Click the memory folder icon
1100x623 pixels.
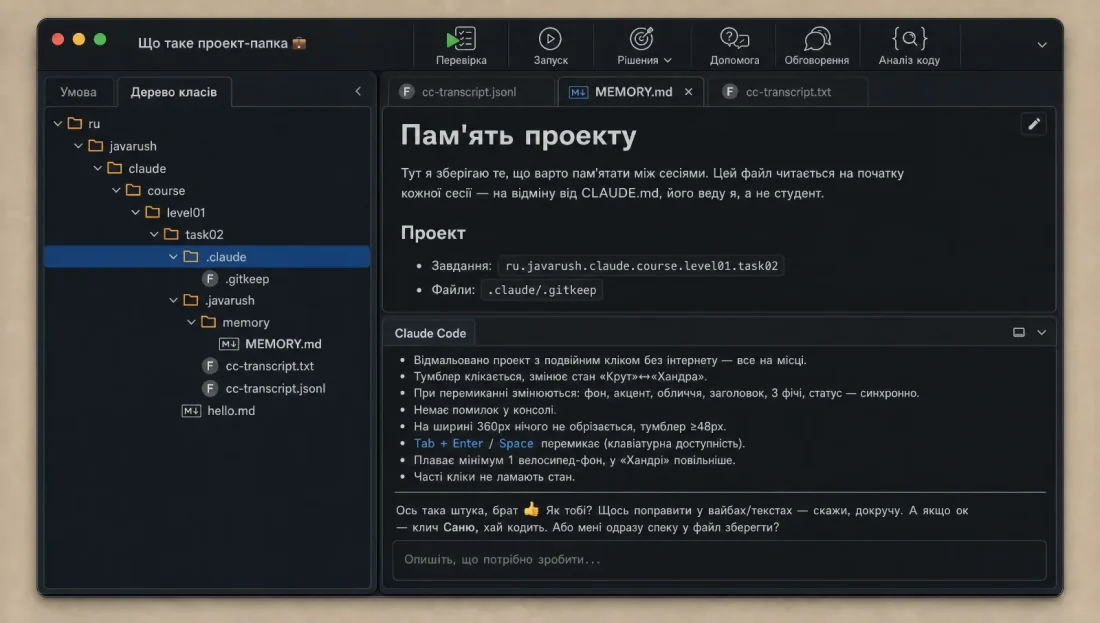tap(208, 322)
